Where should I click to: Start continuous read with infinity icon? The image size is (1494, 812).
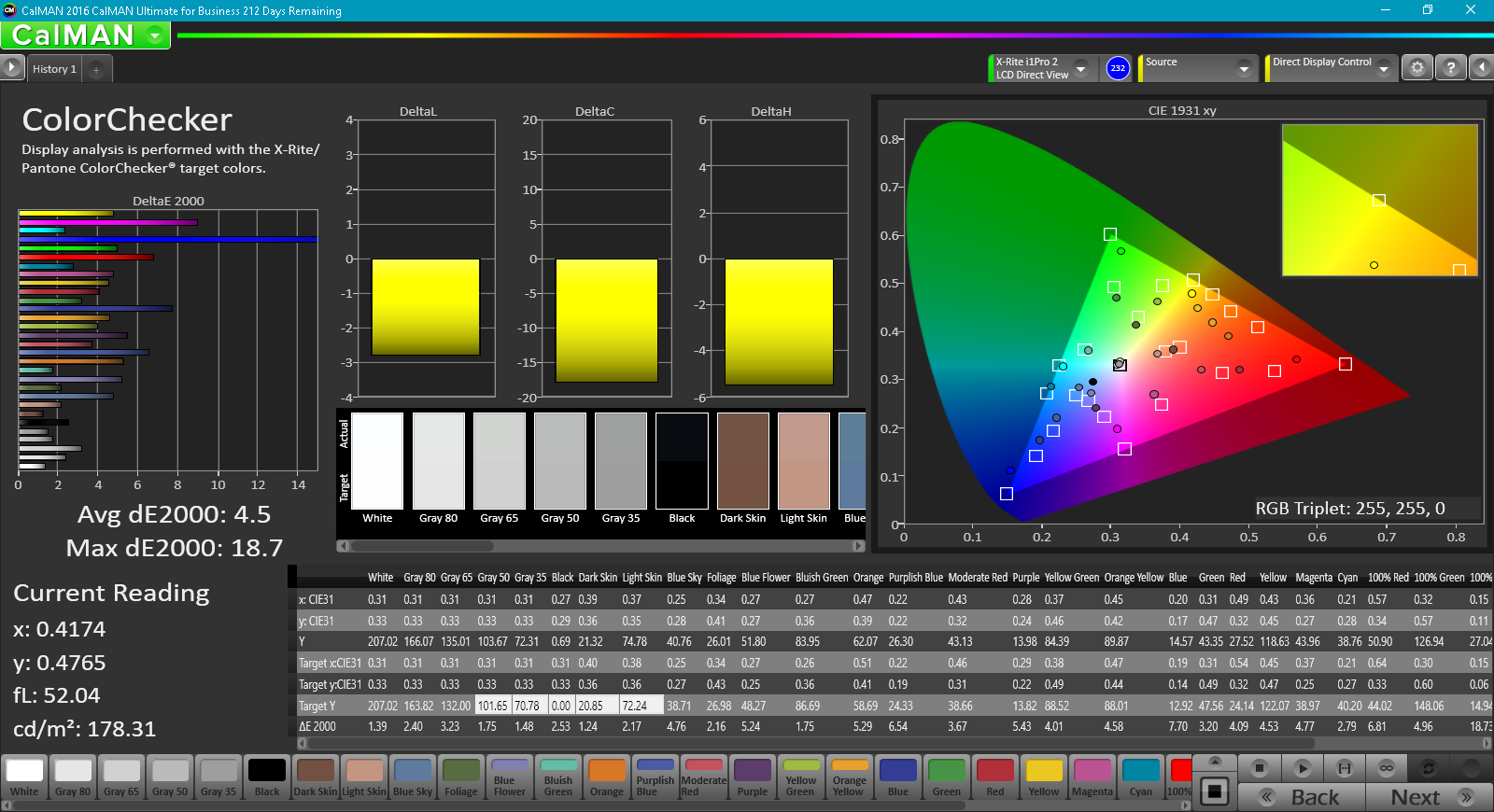[x=1387, y=768]
